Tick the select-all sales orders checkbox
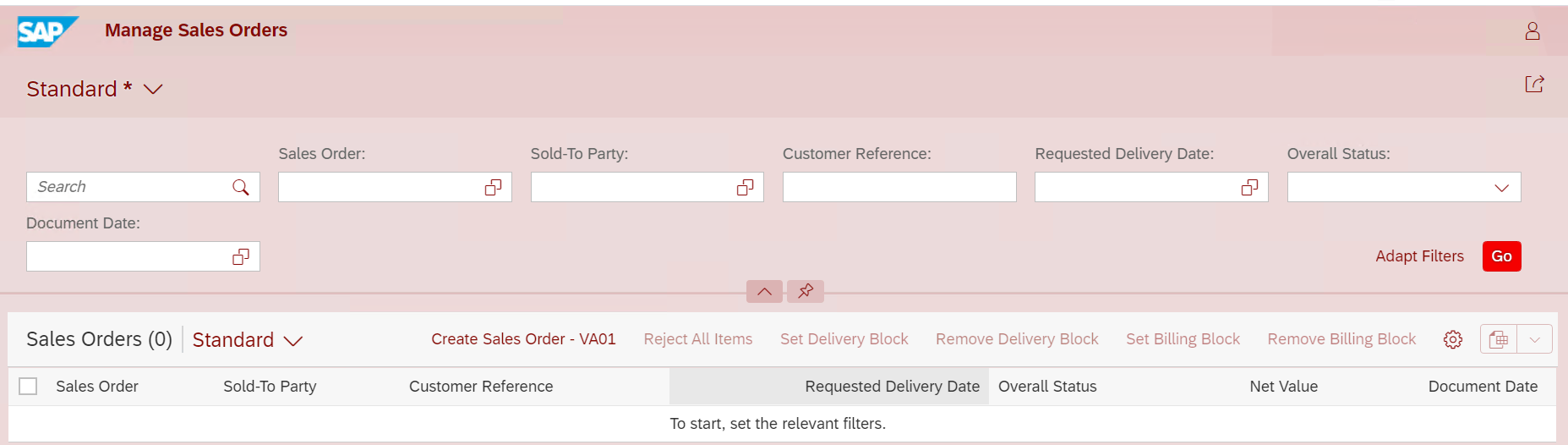Screen dimensions: 1568x445 (x=28, y=386)
